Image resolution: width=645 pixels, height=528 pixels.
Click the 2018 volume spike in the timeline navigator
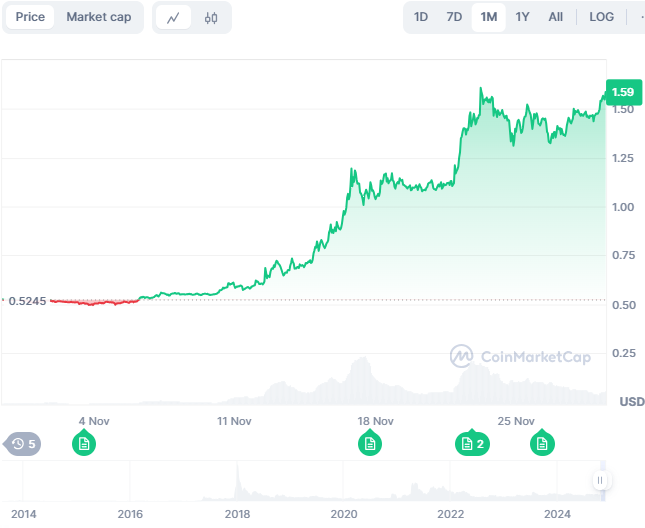pos(238,478)
